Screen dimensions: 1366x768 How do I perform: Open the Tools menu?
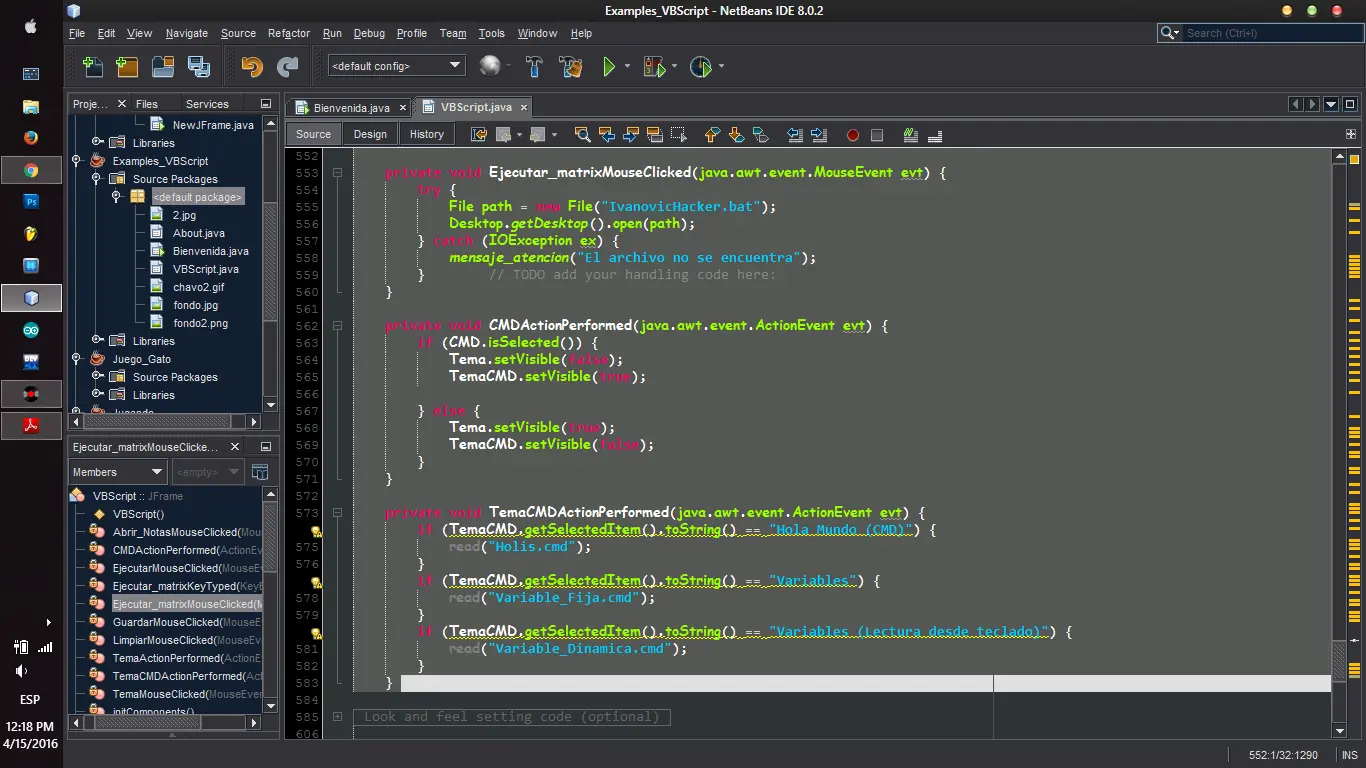click(x=491, y=33)
